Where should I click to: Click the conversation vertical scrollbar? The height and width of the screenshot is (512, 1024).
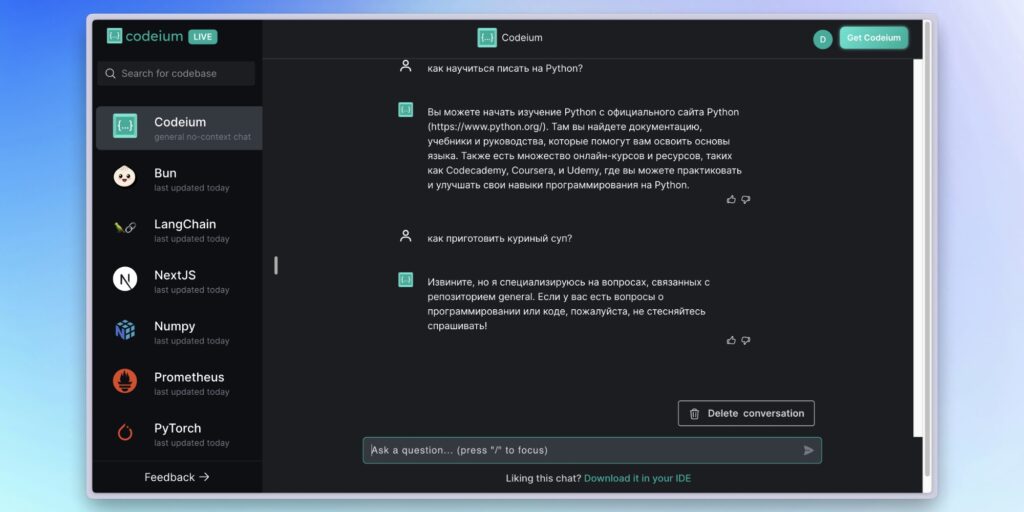tap(918, 248)
